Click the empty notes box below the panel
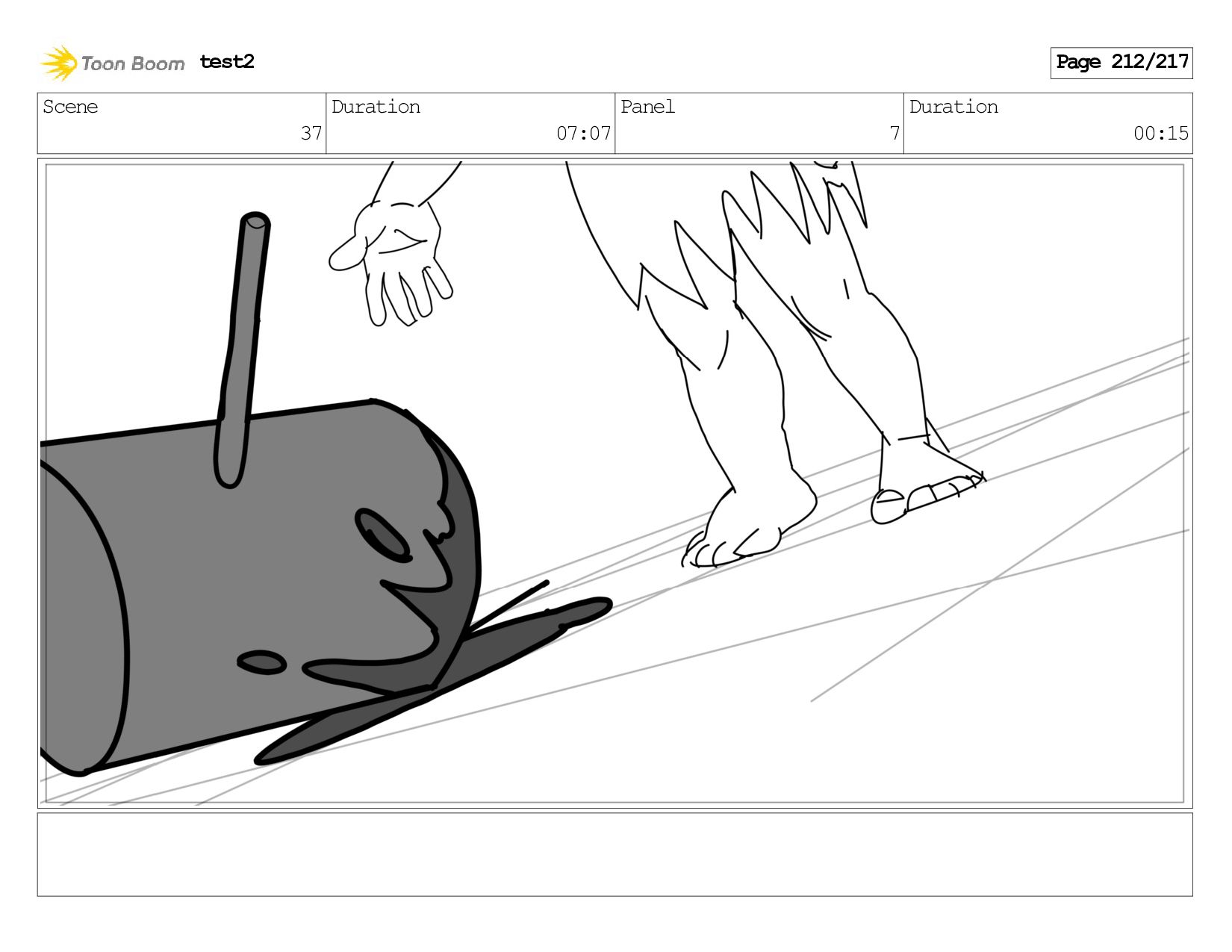The height and width of the screenshot is (952, 1232). click(615, 854)
